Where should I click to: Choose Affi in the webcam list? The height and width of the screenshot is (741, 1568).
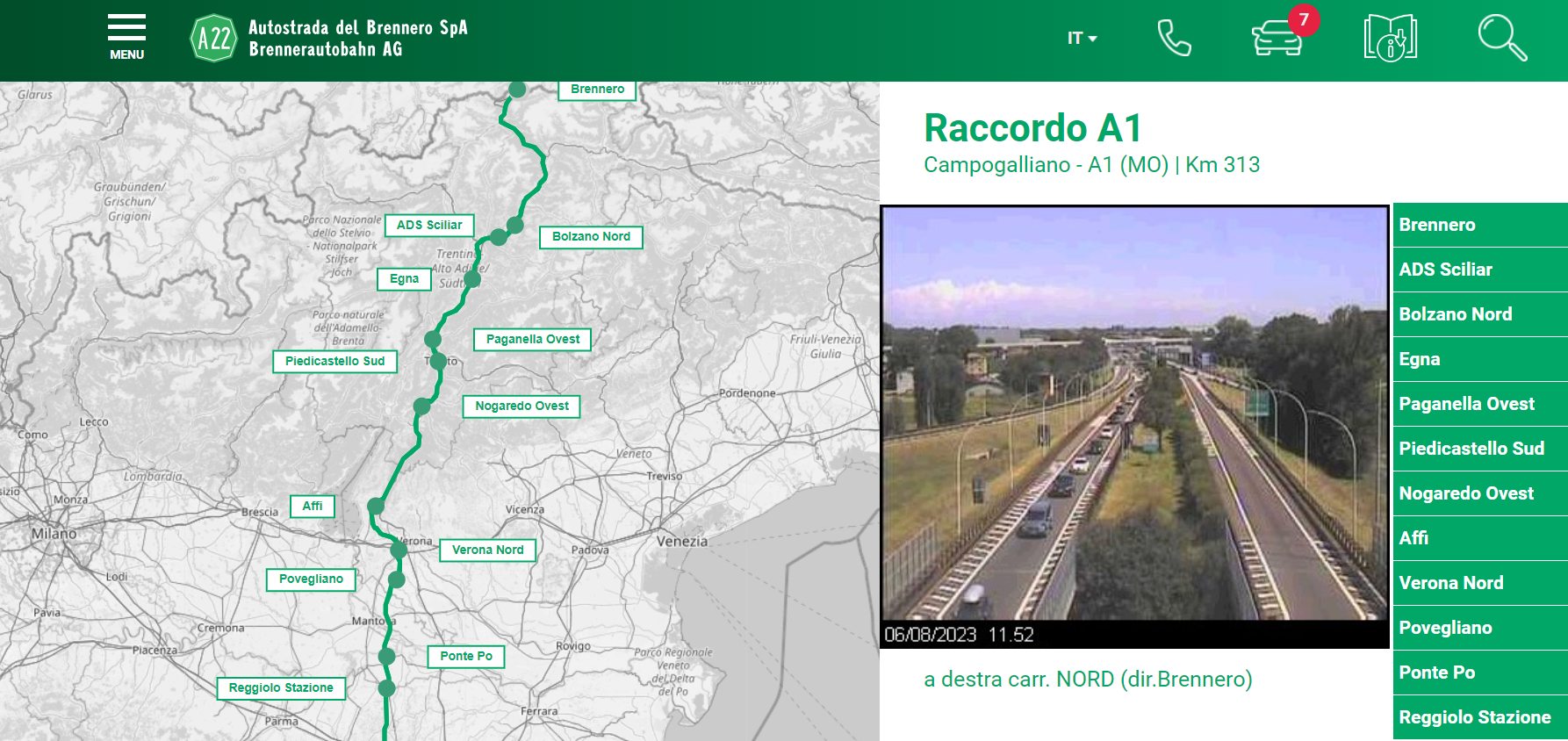click(x=1480, y=538)
